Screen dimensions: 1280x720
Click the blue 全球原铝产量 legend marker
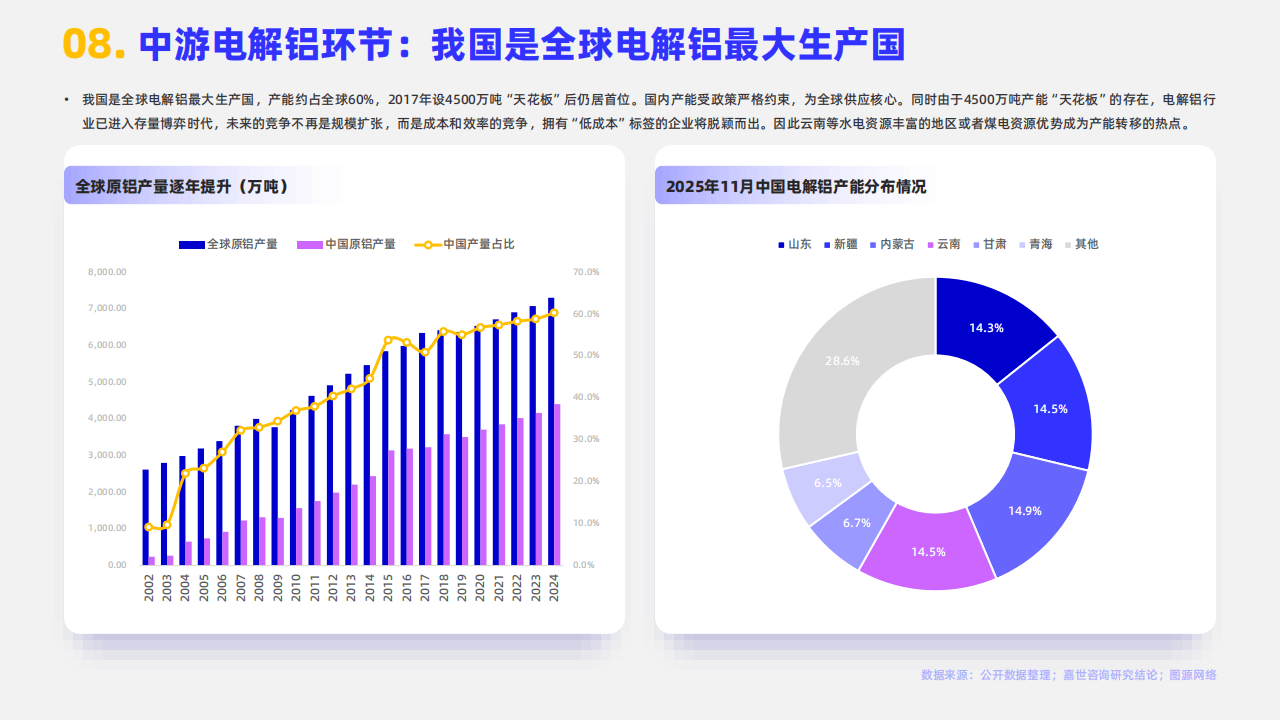(190, 243)
